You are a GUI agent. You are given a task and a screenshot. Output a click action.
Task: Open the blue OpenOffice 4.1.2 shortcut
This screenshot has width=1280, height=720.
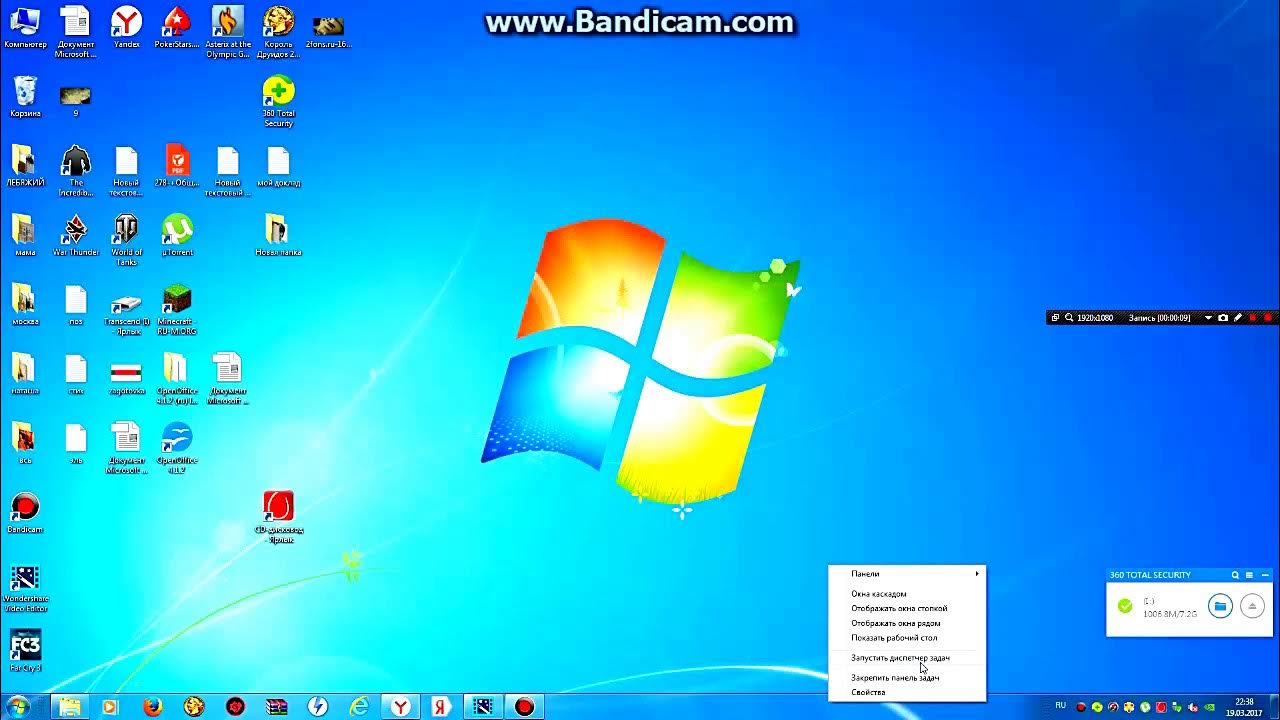[177, 449]
